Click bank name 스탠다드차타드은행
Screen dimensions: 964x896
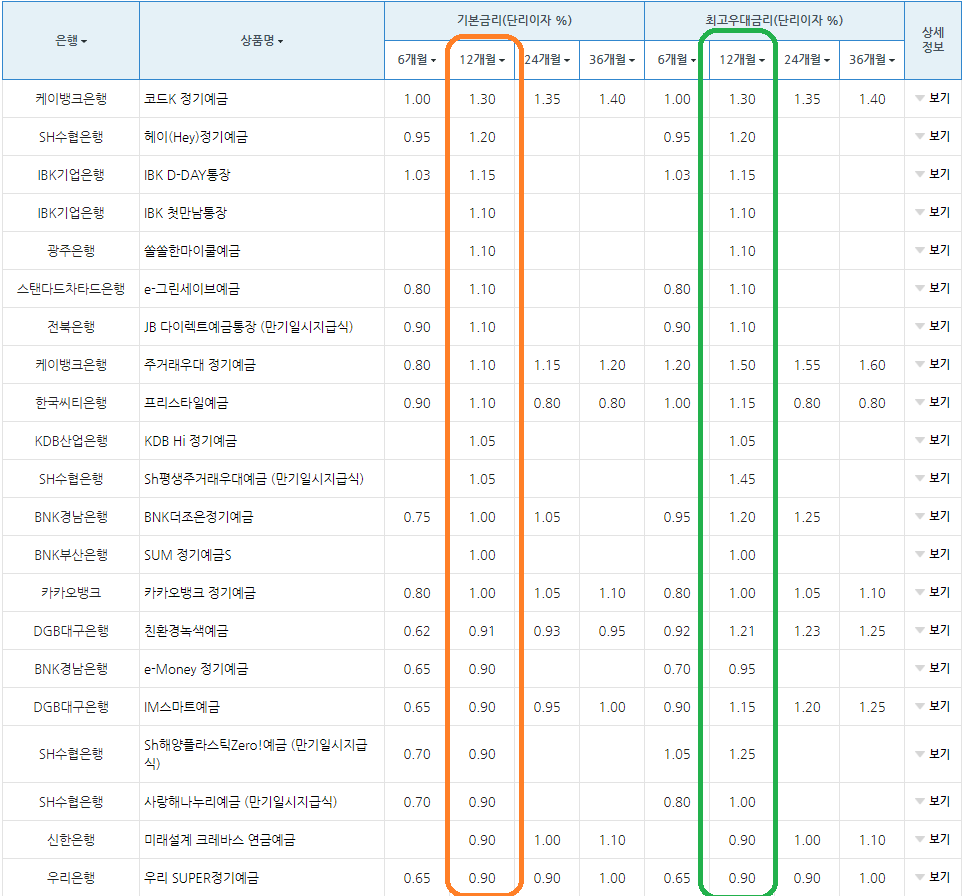tap(71, 289)
